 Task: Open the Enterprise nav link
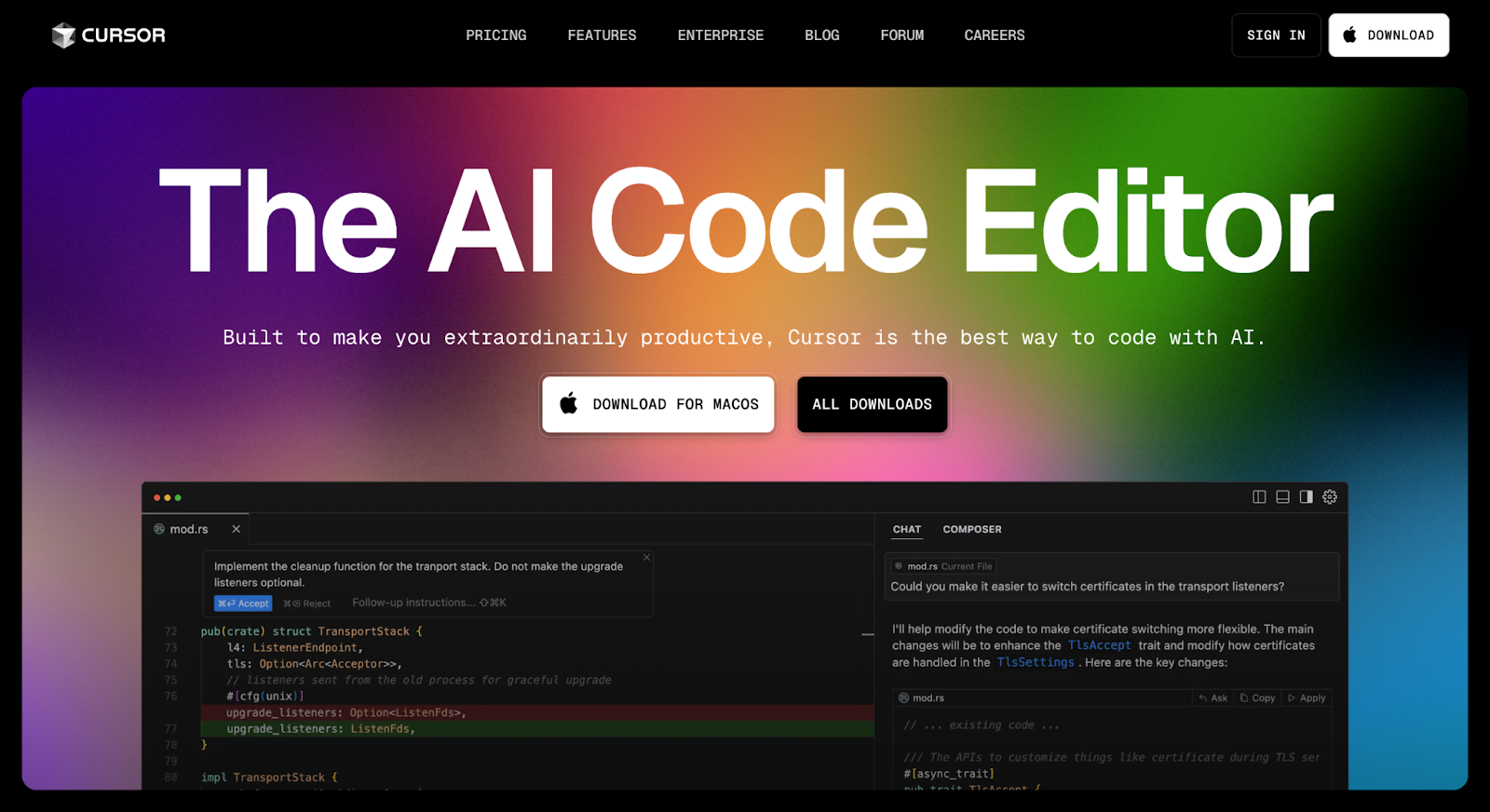pyautogui.click(x=721, y=35)
